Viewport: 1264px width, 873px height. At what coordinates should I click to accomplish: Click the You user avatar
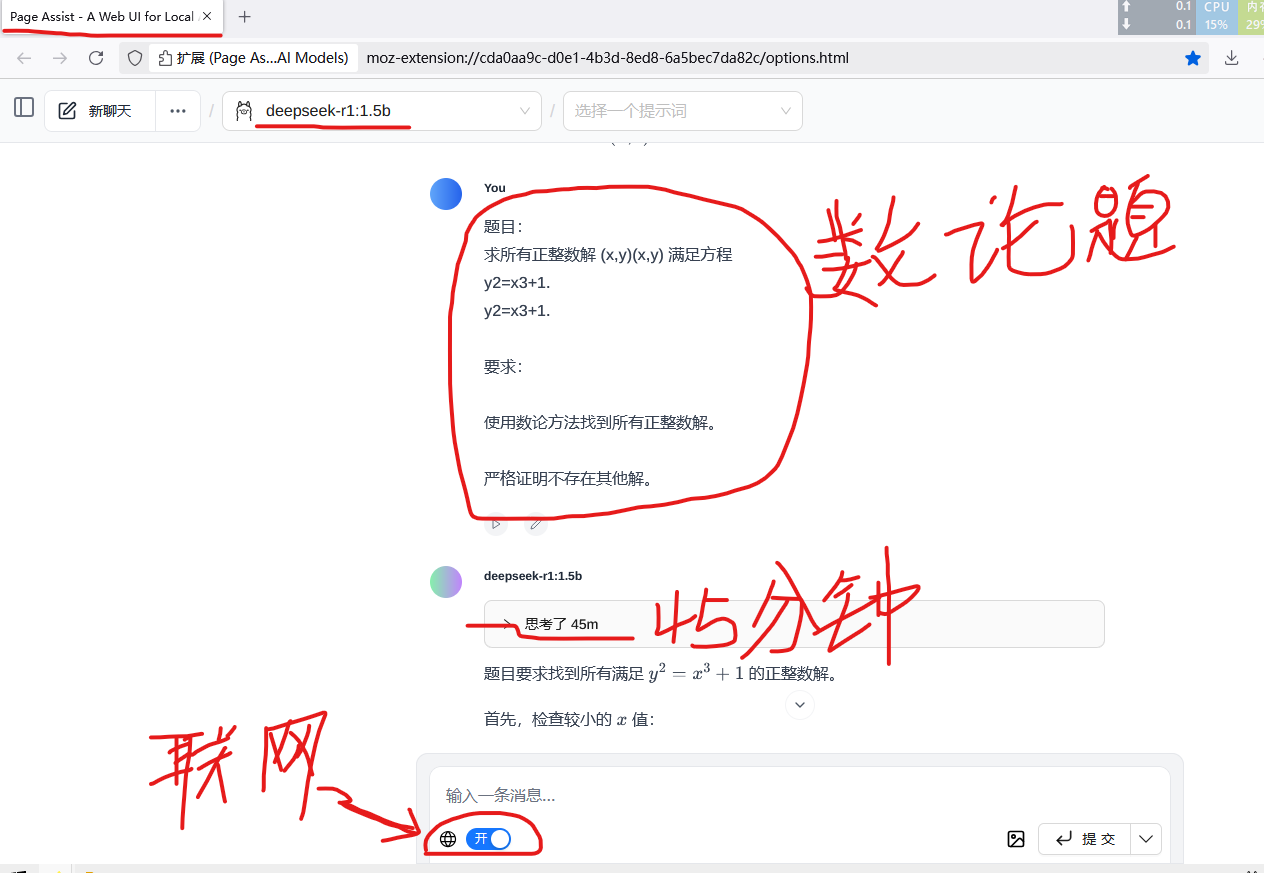446,194
